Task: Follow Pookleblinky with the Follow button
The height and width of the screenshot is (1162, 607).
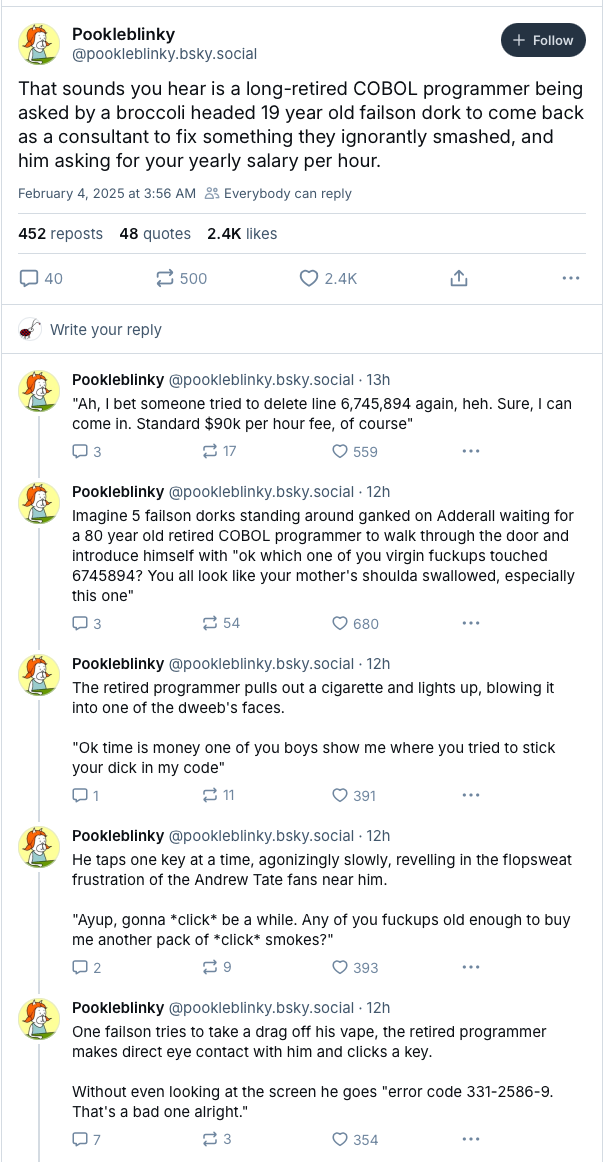Action: (542, 40)
